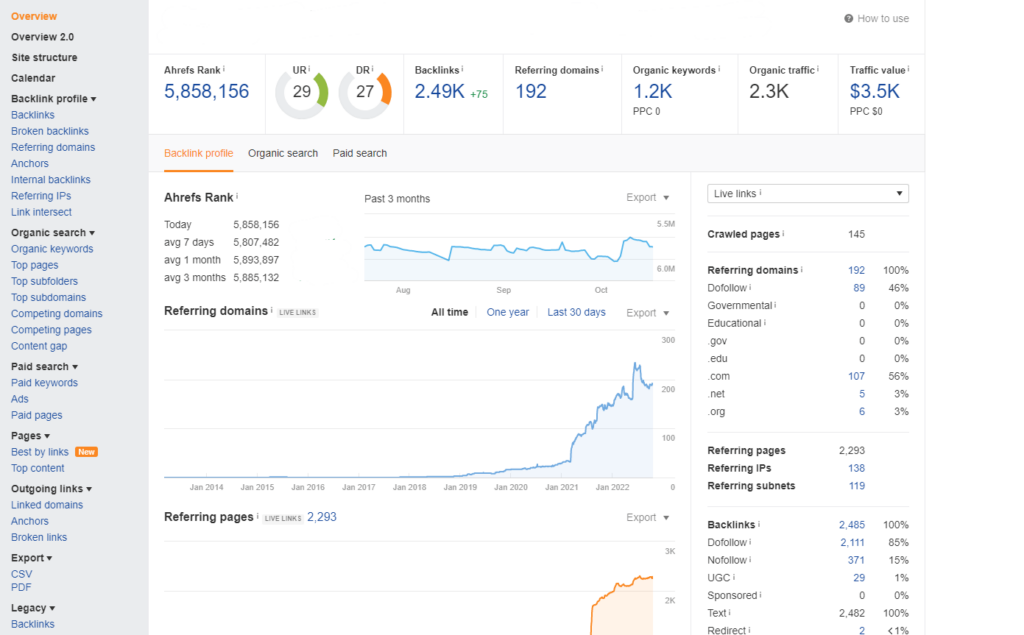Click info icon next to Ahrefs Rank metric
This screenshot has width=1024, height=635.
224,68
